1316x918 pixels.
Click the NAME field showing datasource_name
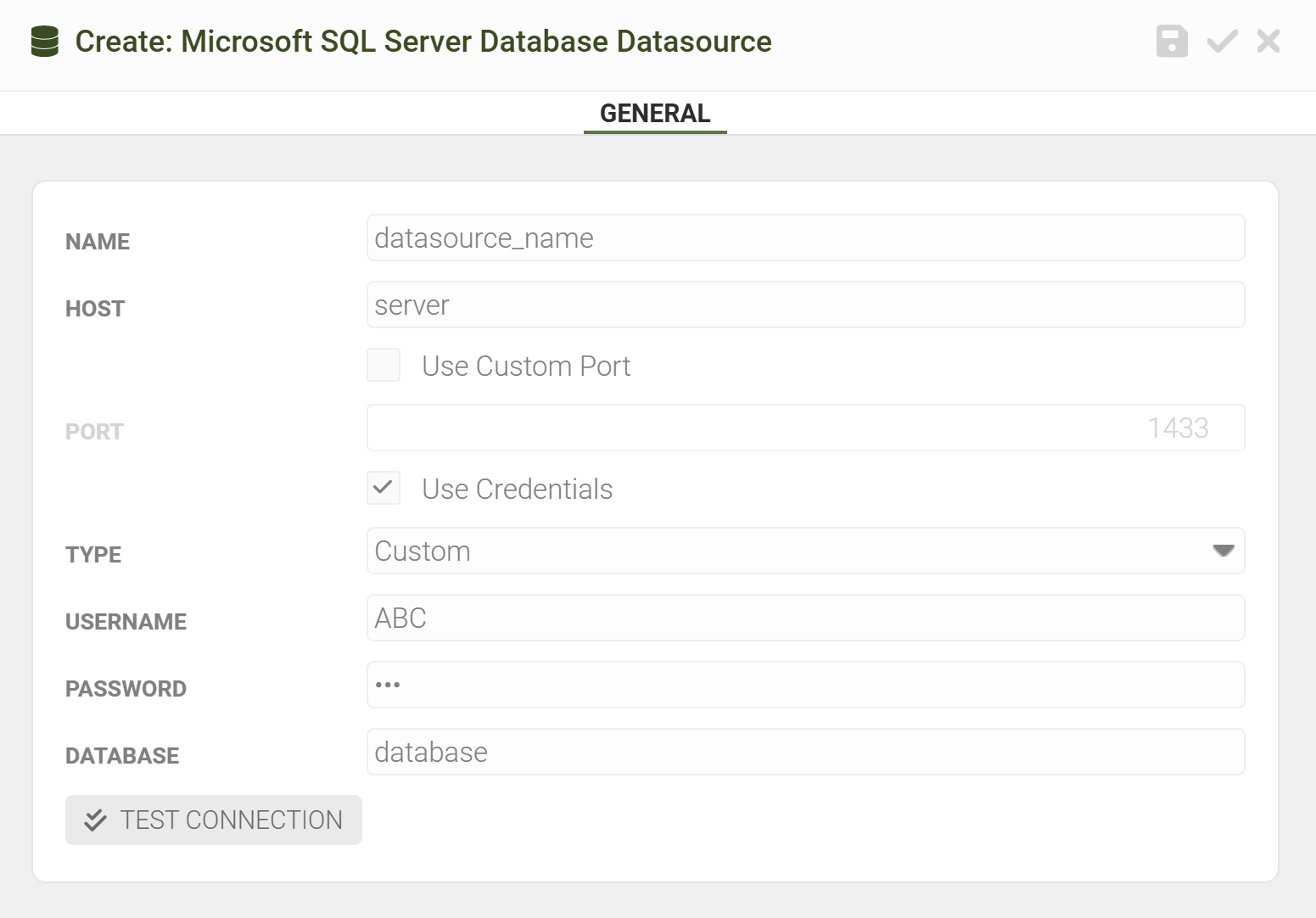[805, 238]
